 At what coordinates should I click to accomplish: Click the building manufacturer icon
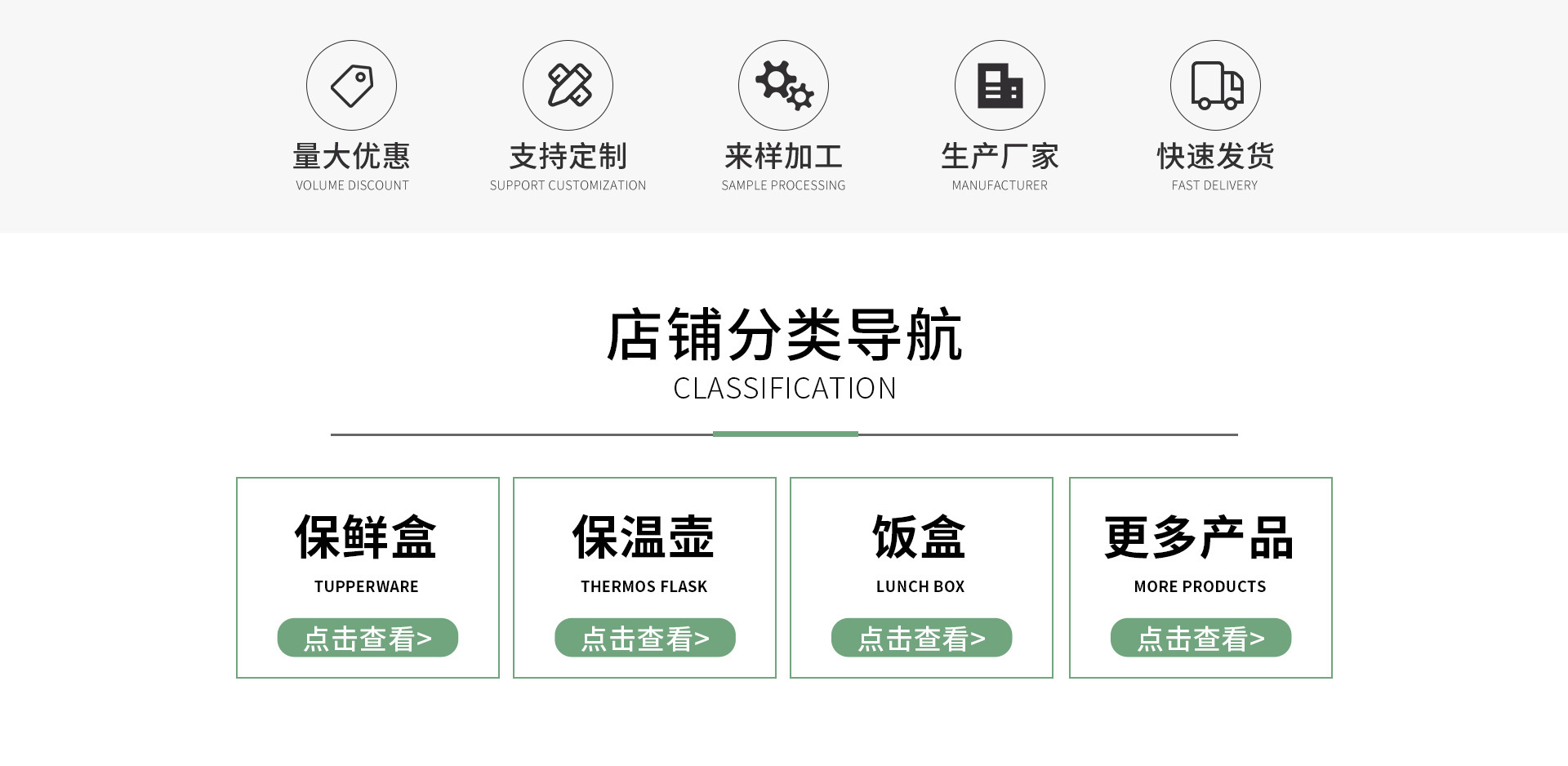tap(1000, 86)
